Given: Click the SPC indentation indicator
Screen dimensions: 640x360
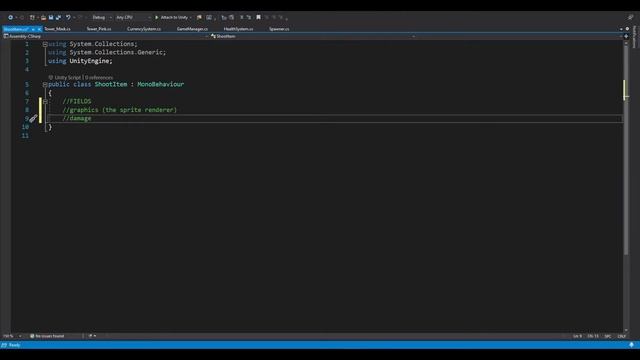Looking at the screenshot, I should 608,336.
